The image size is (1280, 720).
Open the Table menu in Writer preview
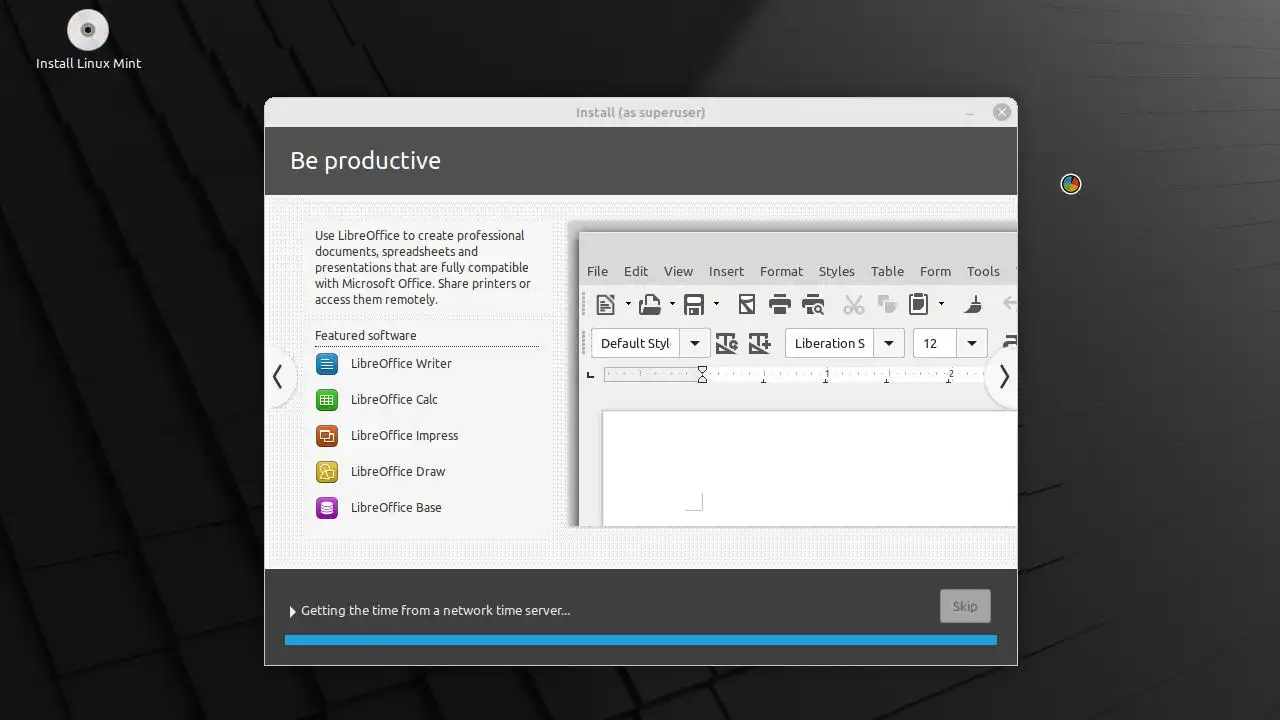point(887,271)
